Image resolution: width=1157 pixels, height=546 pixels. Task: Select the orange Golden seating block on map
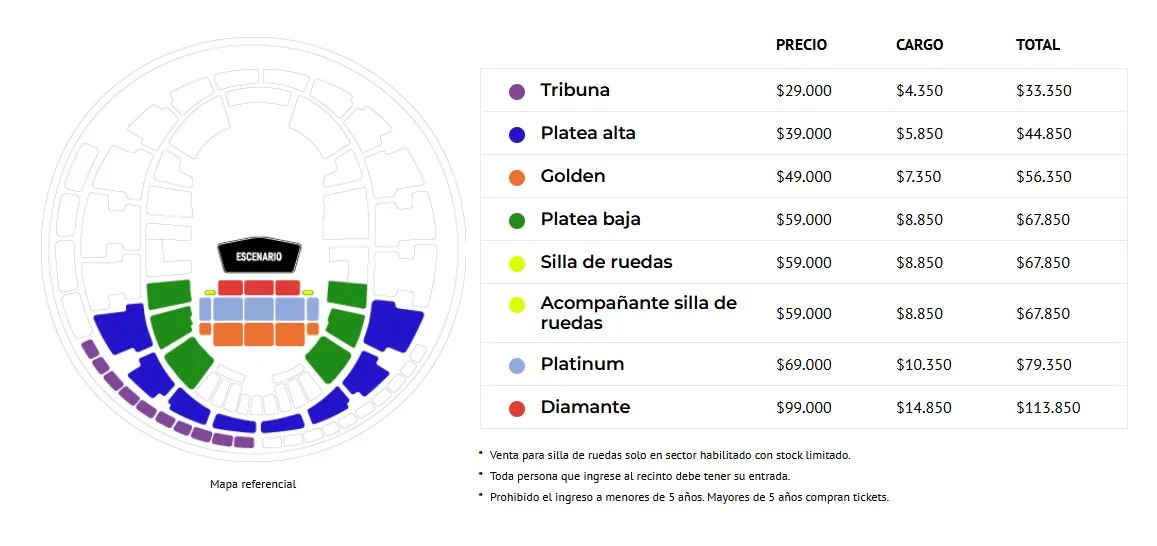pos(259,334)
